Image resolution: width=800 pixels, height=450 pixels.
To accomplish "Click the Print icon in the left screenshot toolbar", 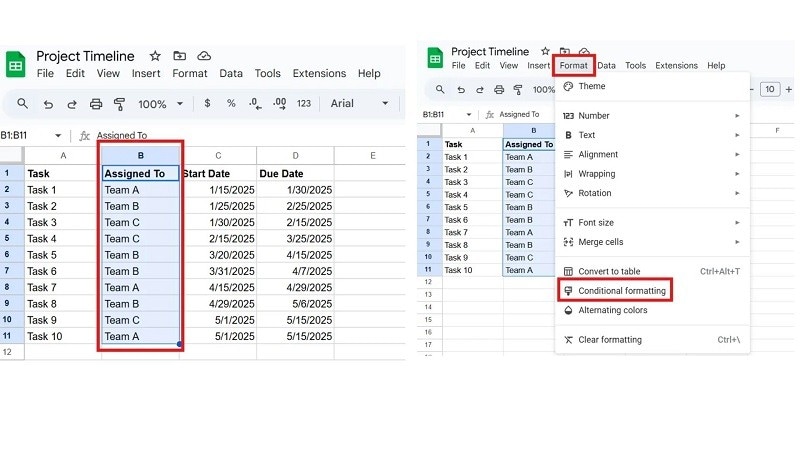I will (96, 104).
